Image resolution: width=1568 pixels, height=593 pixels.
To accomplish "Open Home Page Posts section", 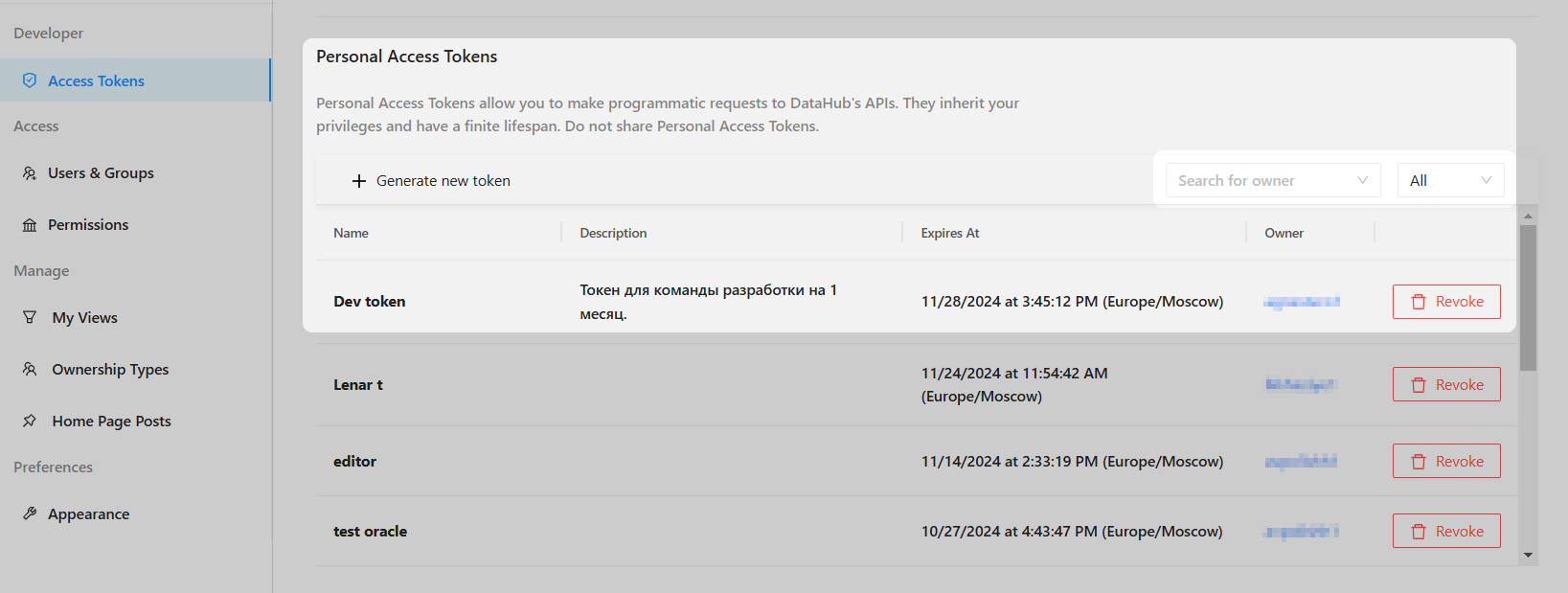I will pos(111,421).
